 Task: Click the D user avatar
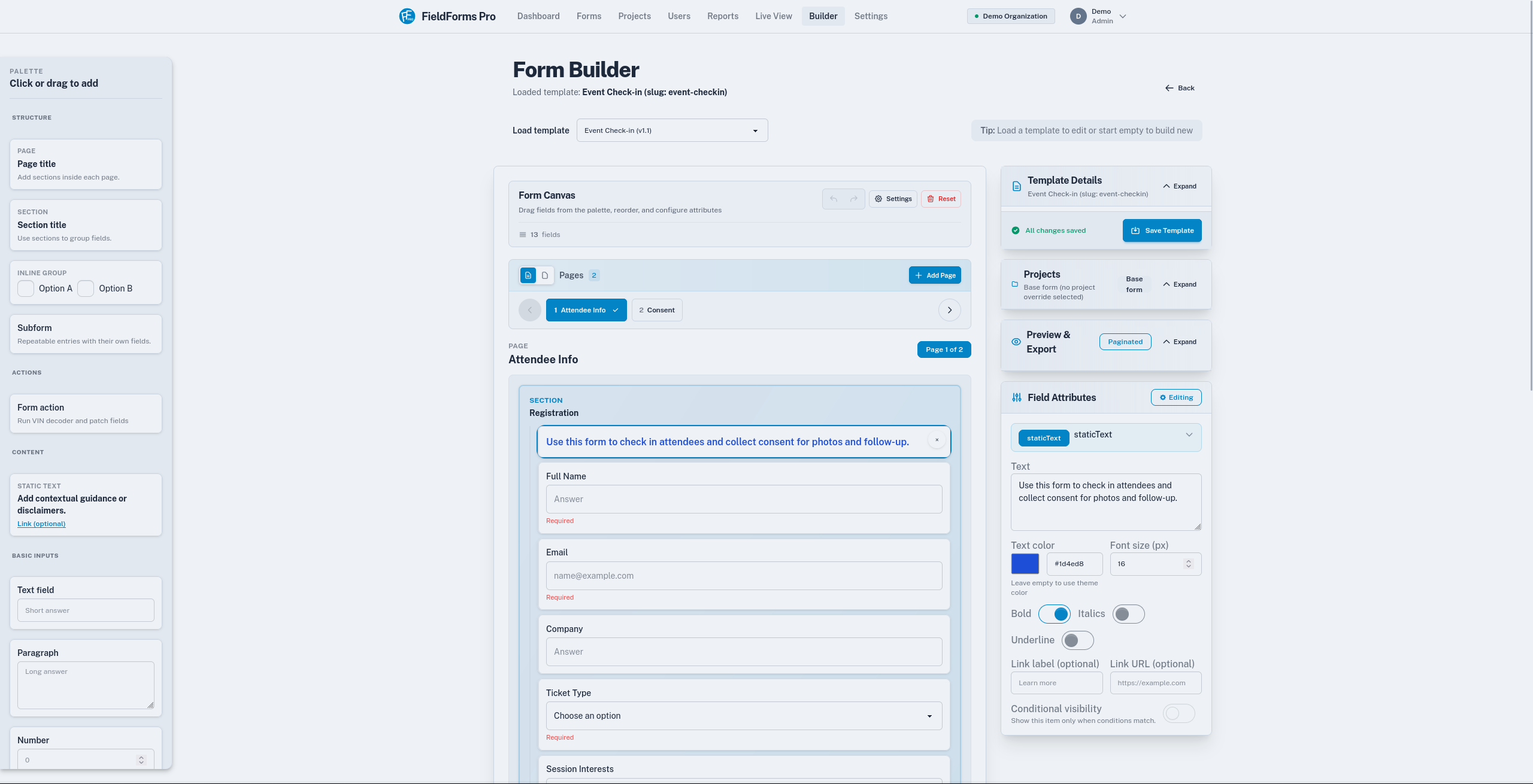coord(1078,16)
